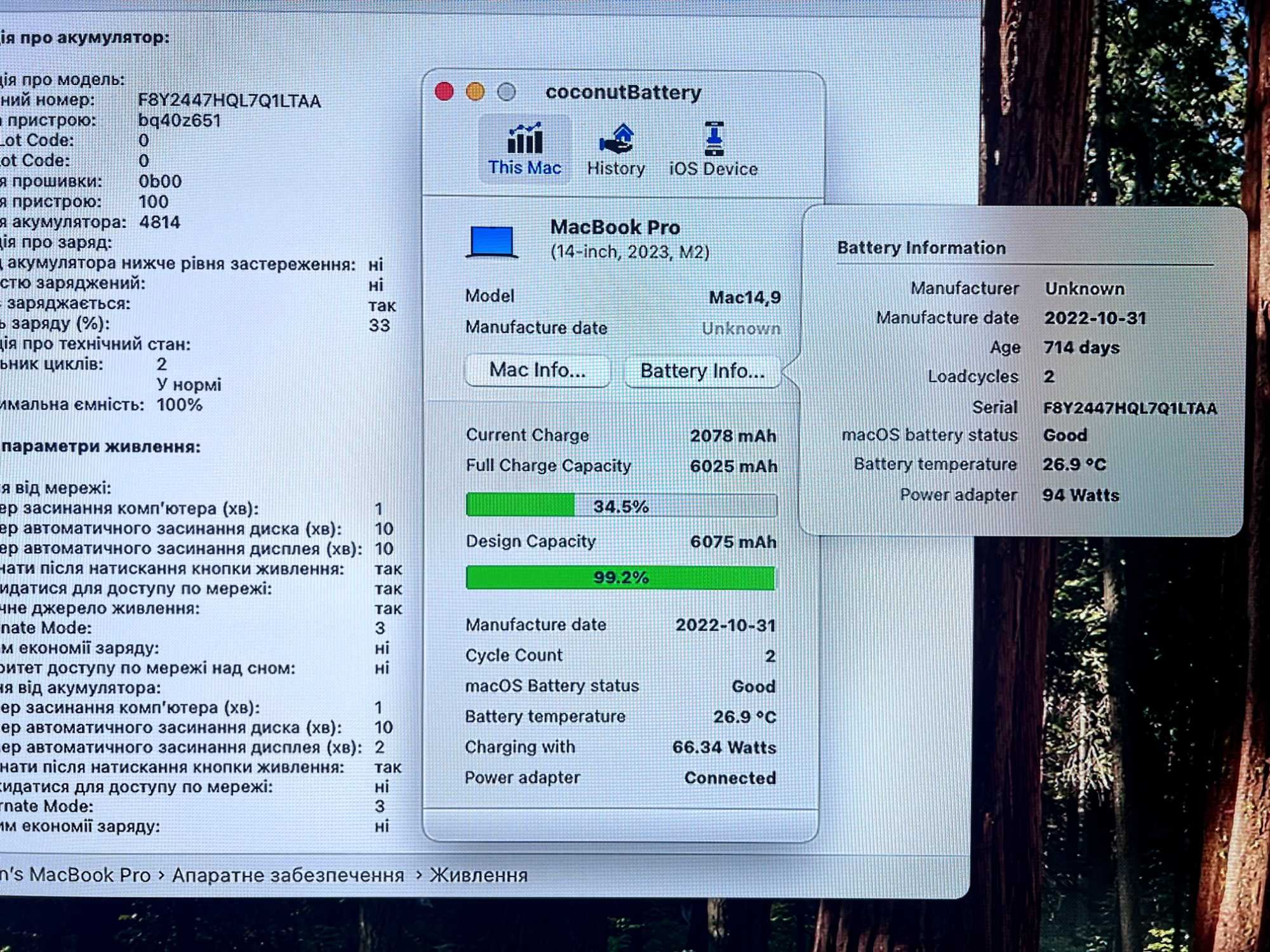
Task: Select the This Mac tab icon
Action: 525,138
